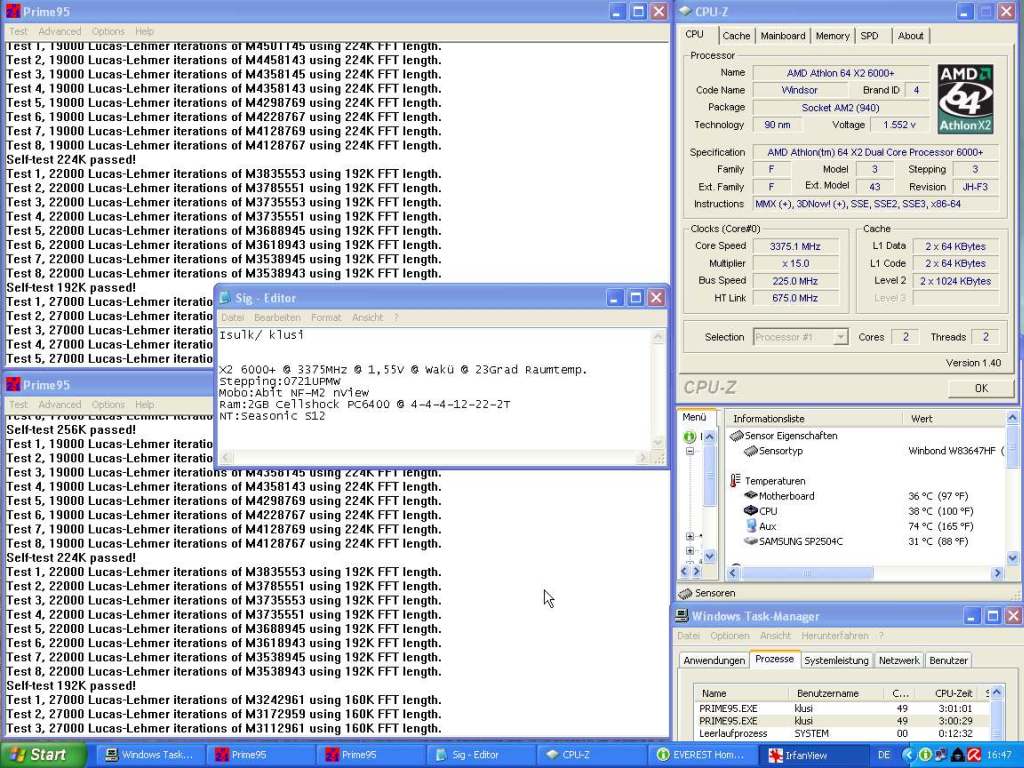The width and height of the screenshot is (1024, 768).
Task: Open the Memory tab in CPU-Z
Action: click(832, 36)
